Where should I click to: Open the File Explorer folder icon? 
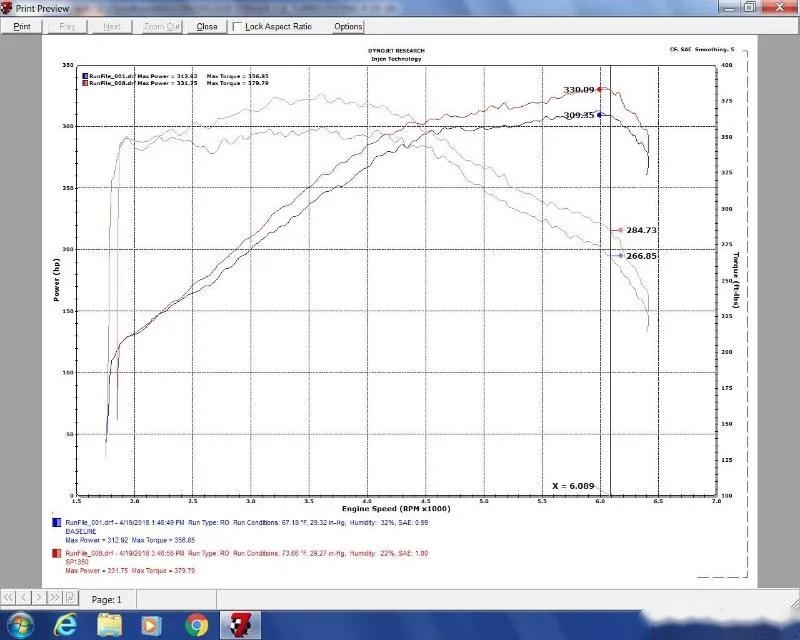pos(109,625)
